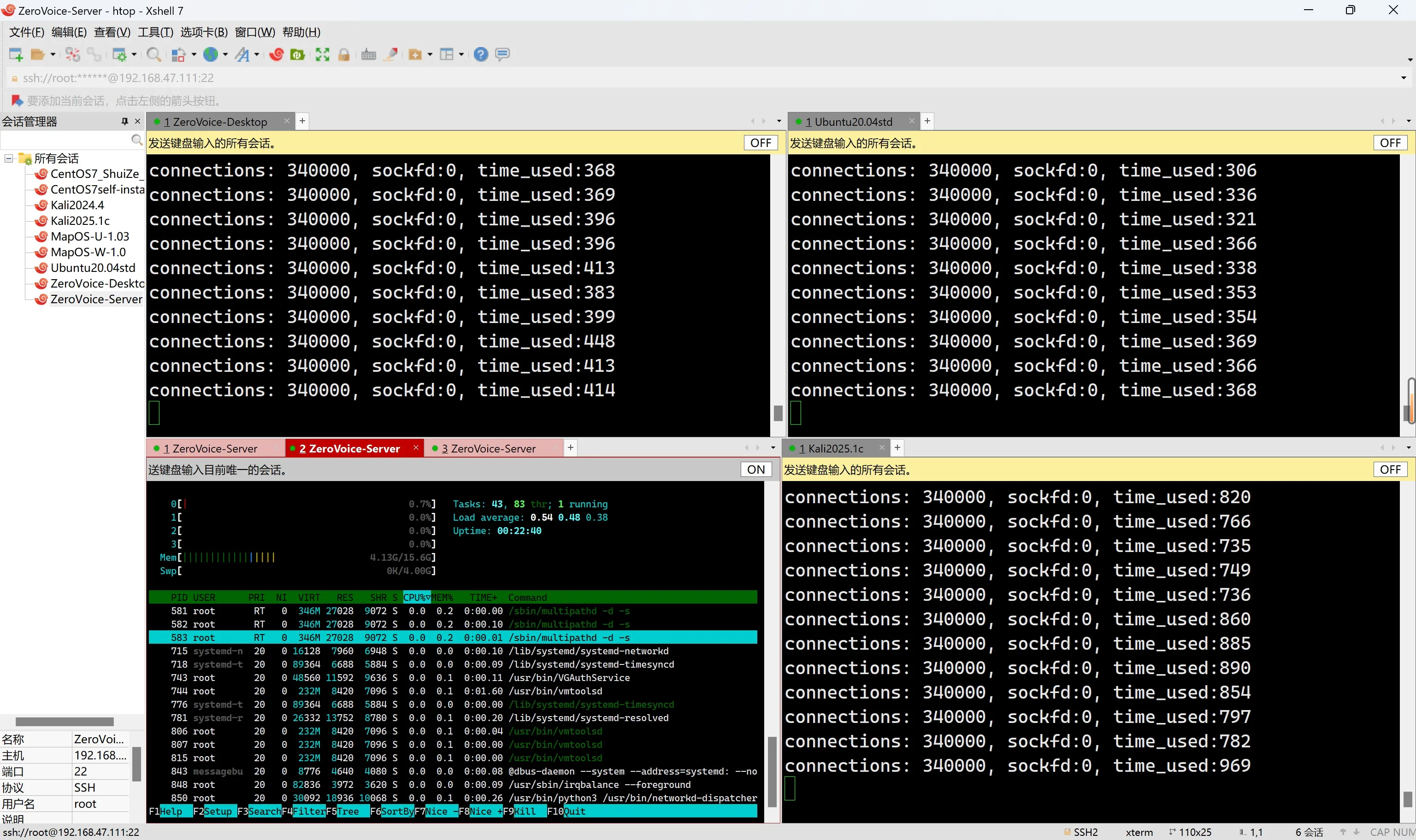
Task: Click the session manager horizontal scrollbar
Action: 65,722
